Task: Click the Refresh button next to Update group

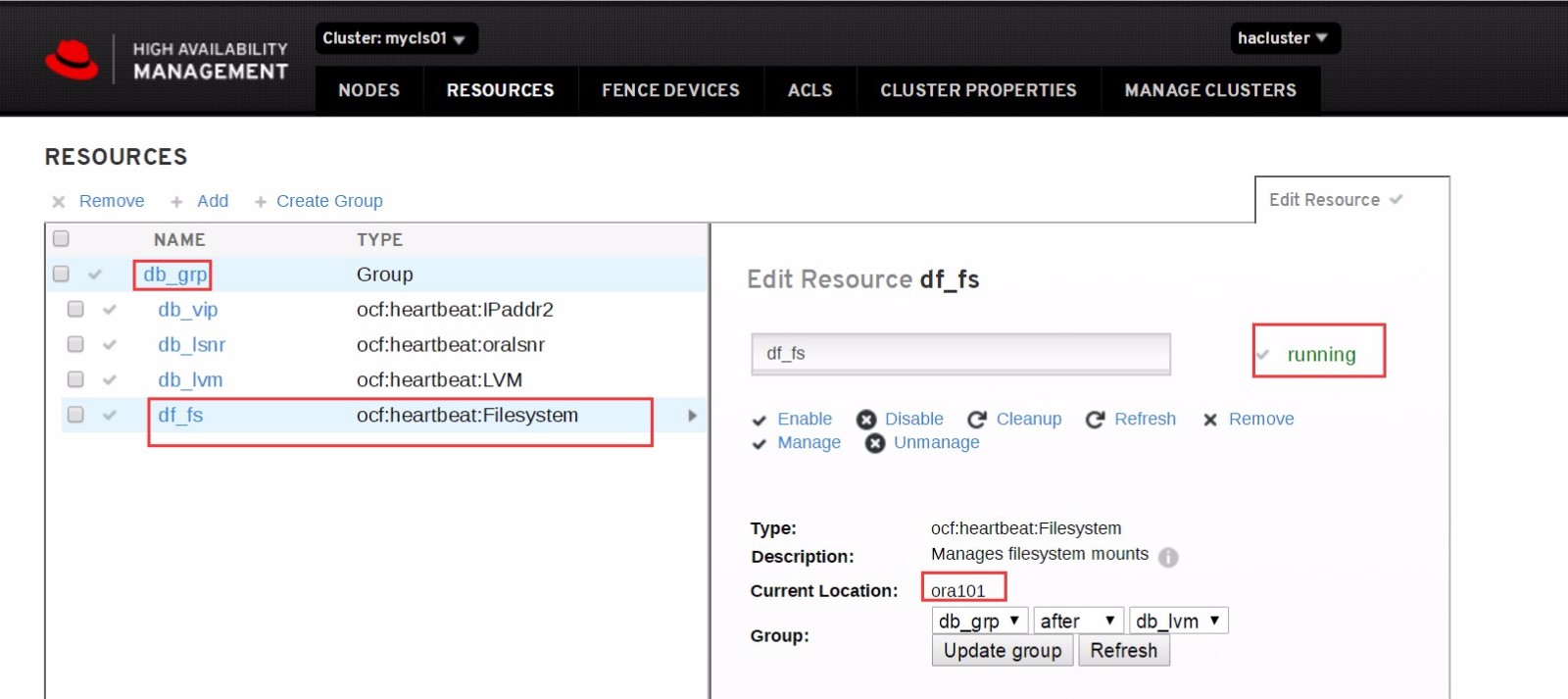Action: click(1124, 651)
